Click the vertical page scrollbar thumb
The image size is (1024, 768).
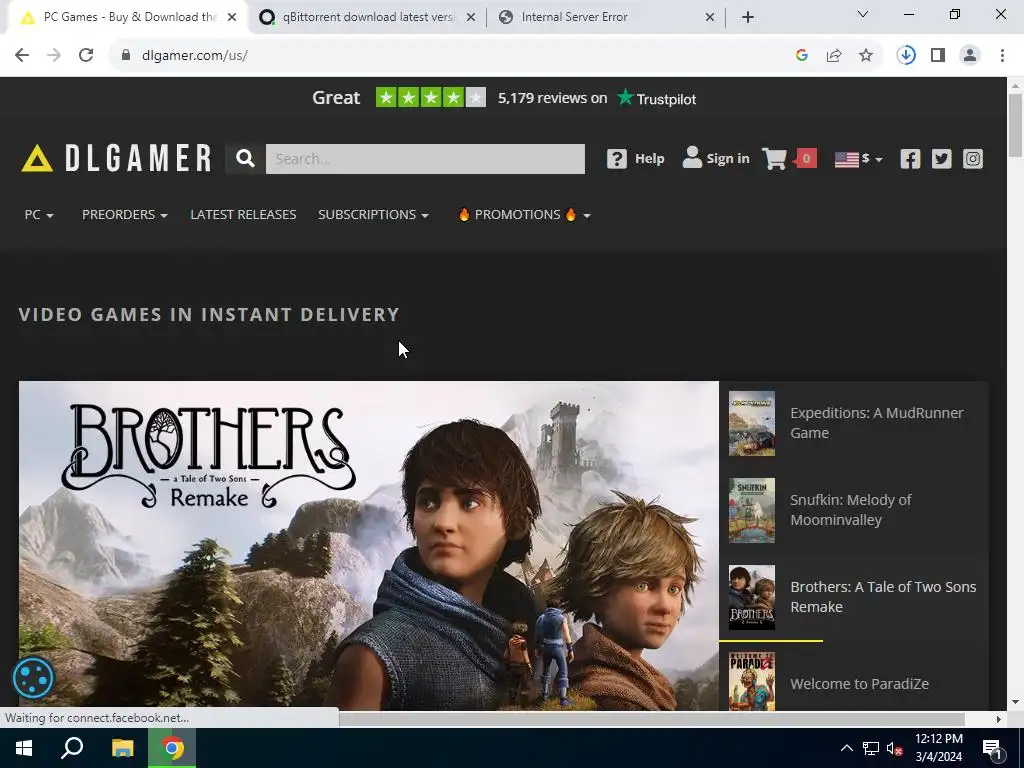tap(1015, 125)
